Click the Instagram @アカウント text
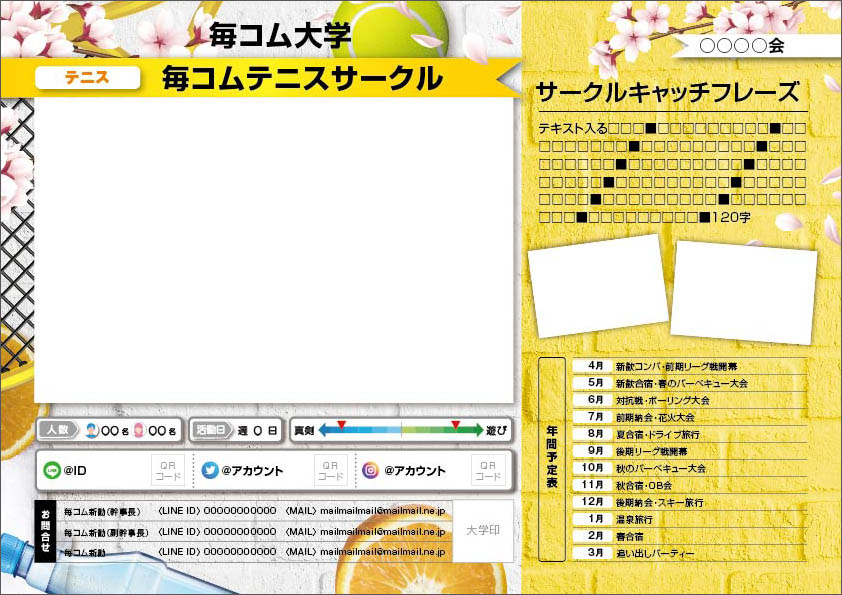842x595 pixels. (x=415, y=471)
